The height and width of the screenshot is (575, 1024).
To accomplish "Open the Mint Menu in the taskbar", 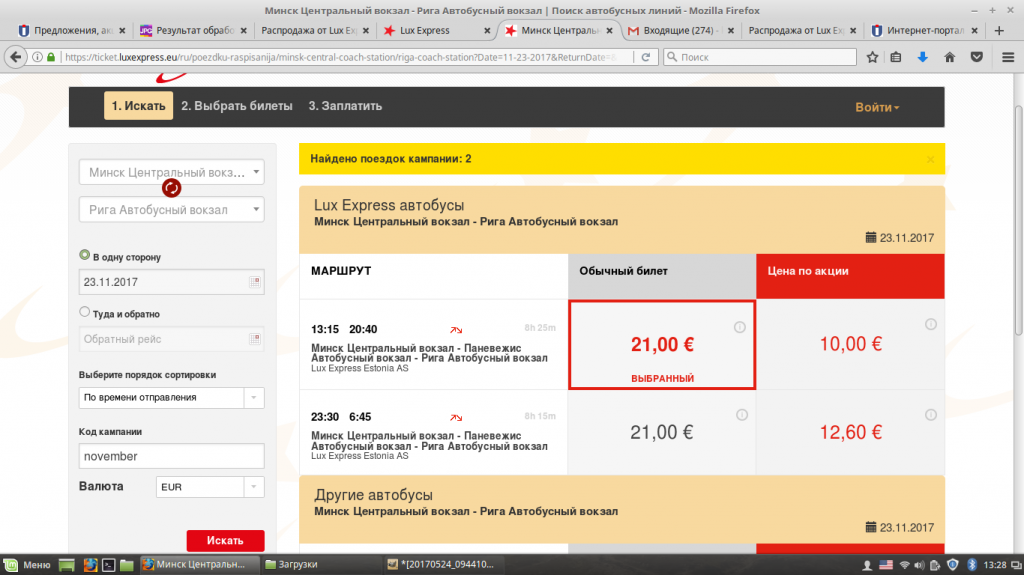I will coord(27,565).
